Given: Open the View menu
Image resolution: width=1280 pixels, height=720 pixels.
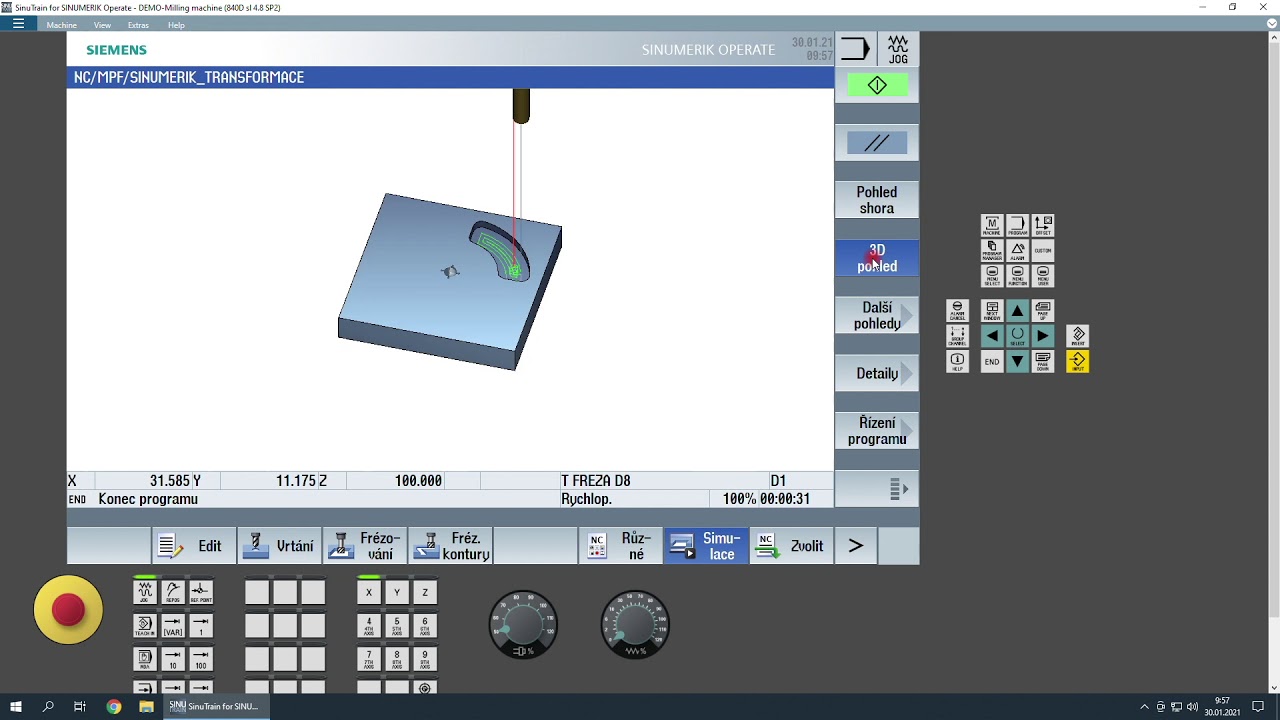Looking at the screenshot, I should coord(102,25).
